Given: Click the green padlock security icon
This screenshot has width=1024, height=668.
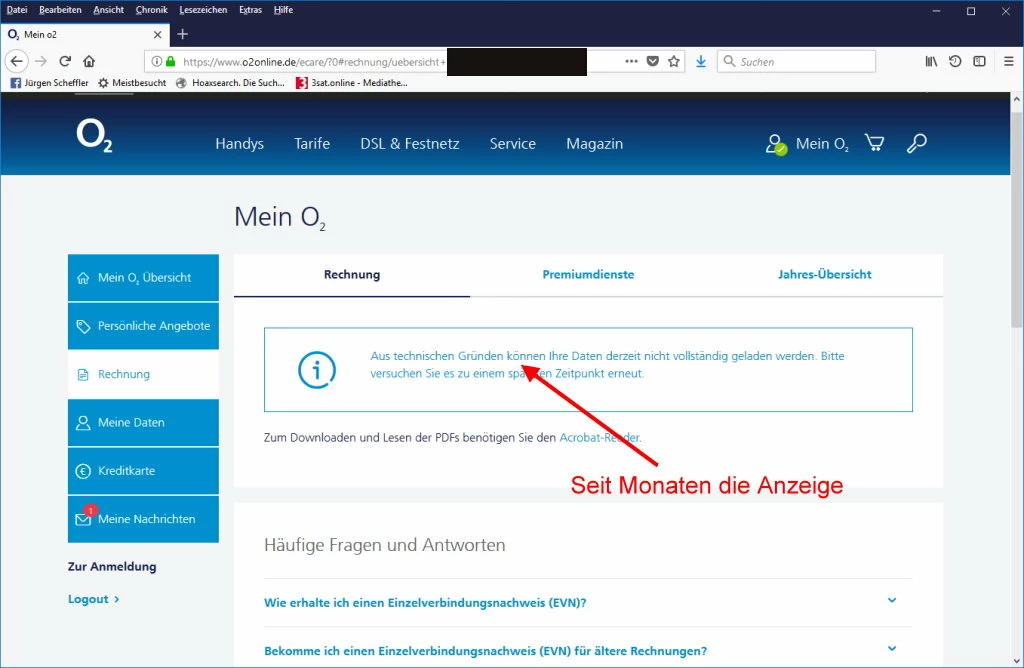Looking at the screenshot, I should point(170,61).
